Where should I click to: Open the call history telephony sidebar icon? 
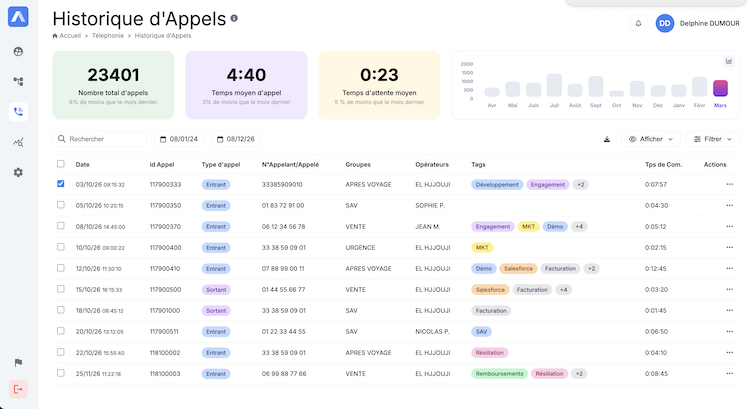click(18, 112)
